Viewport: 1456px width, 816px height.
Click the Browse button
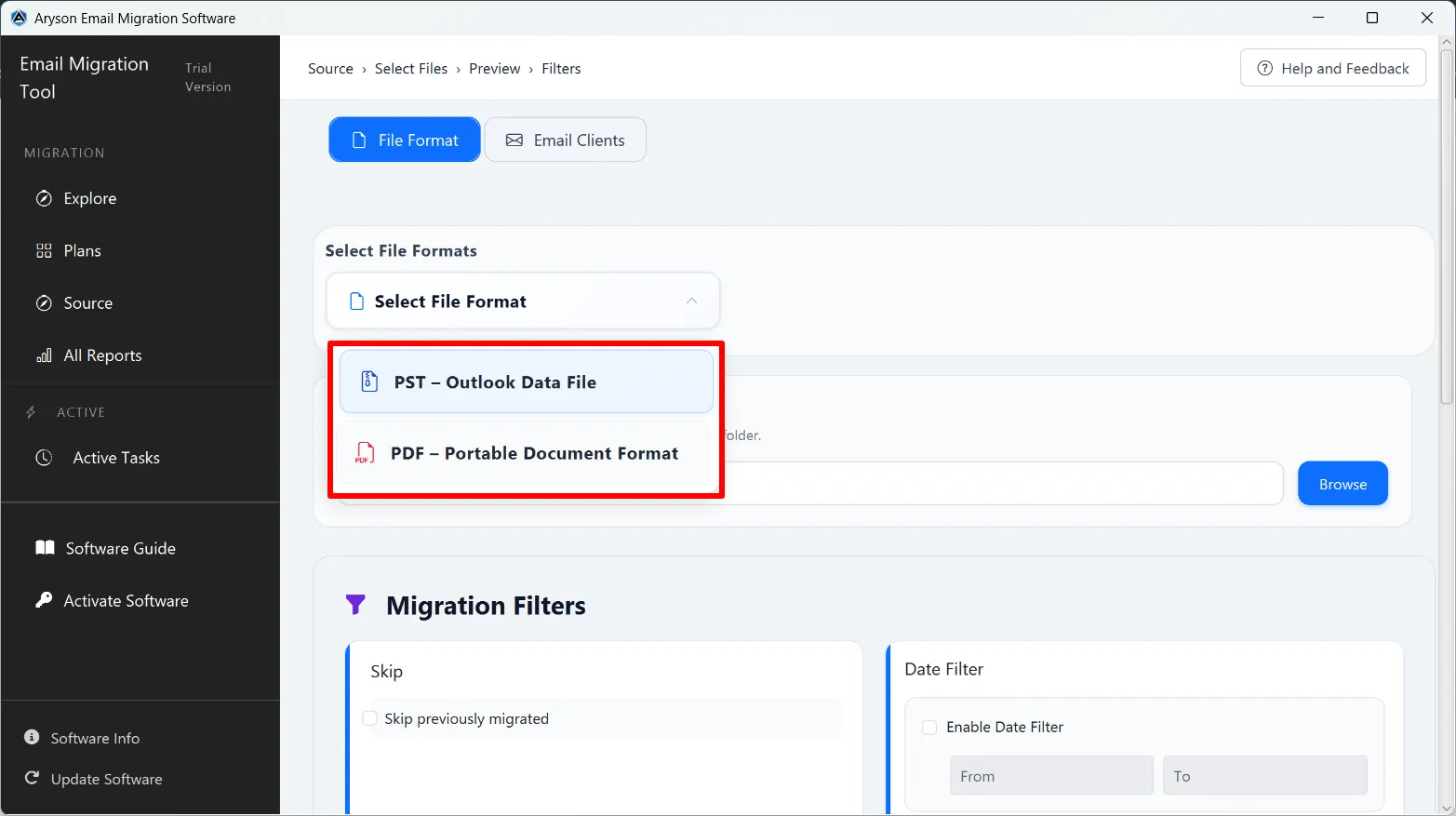(1342, 484)
